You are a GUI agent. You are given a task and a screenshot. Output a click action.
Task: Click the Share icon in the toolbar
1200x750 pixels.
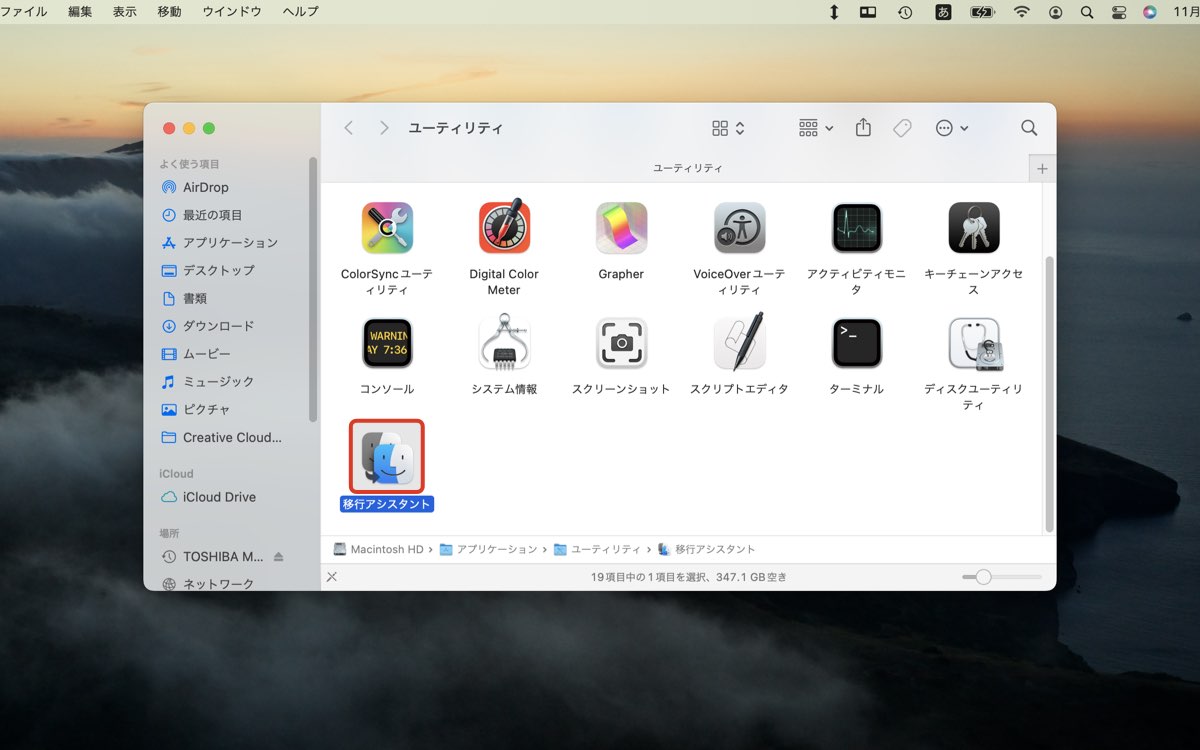(862, 127)
